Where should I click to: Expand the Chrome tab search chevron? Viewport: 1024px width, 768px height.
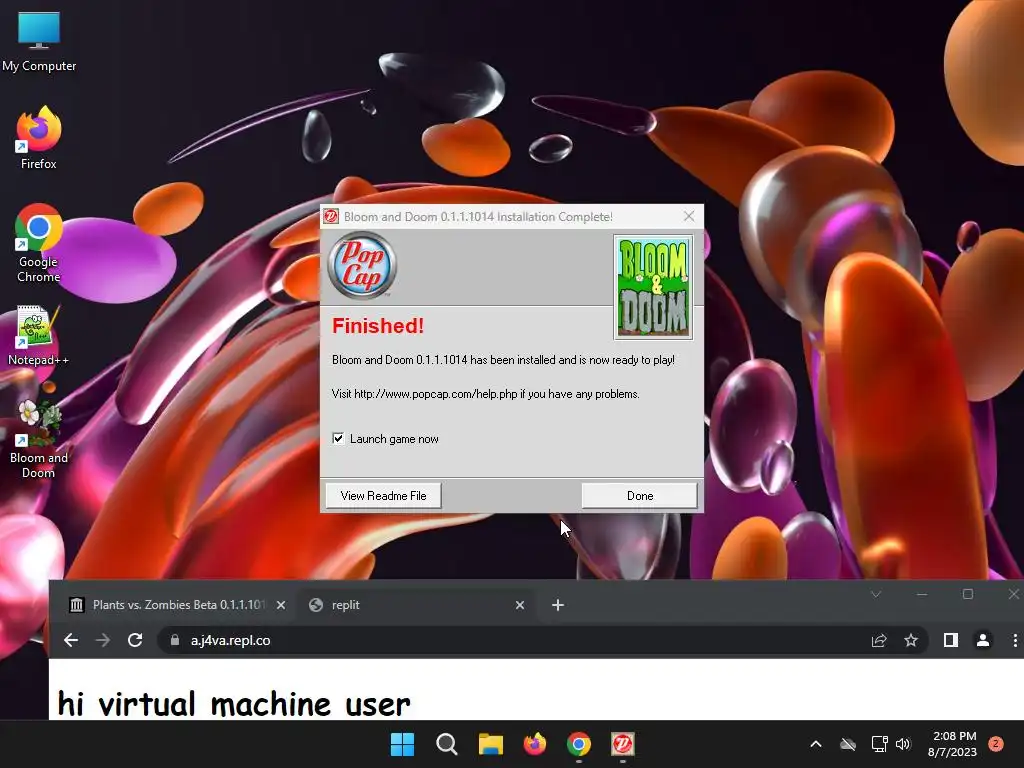click(876, 594)
